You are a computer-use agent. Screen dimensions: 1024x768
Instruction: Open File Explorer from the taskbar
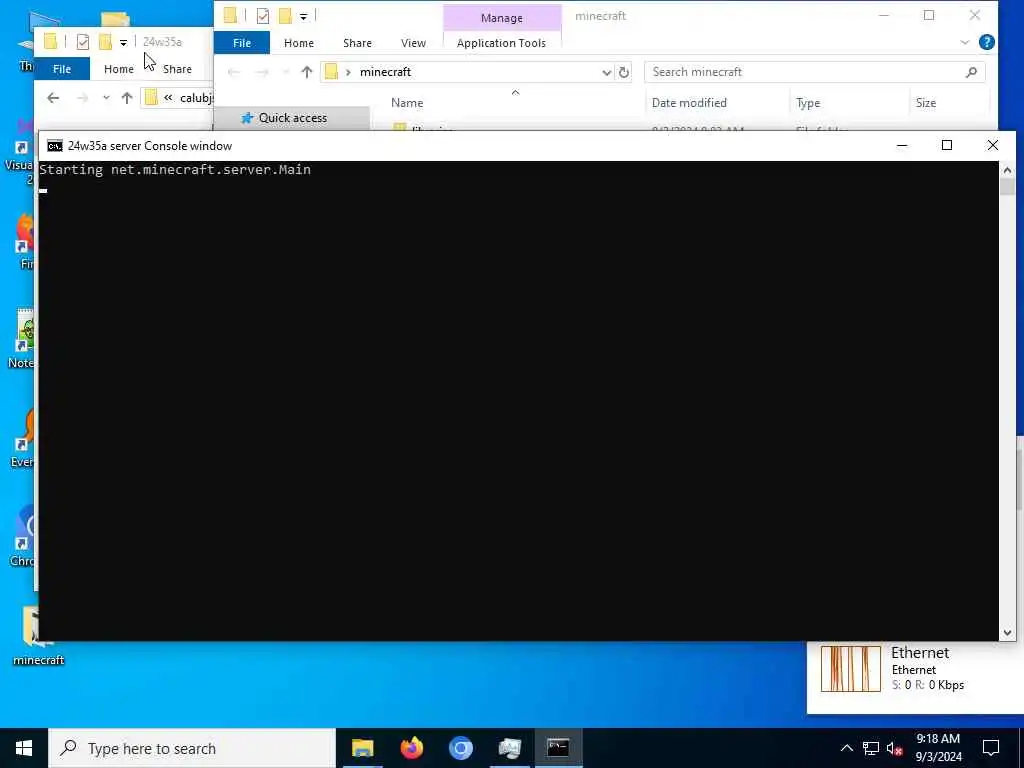362,748
